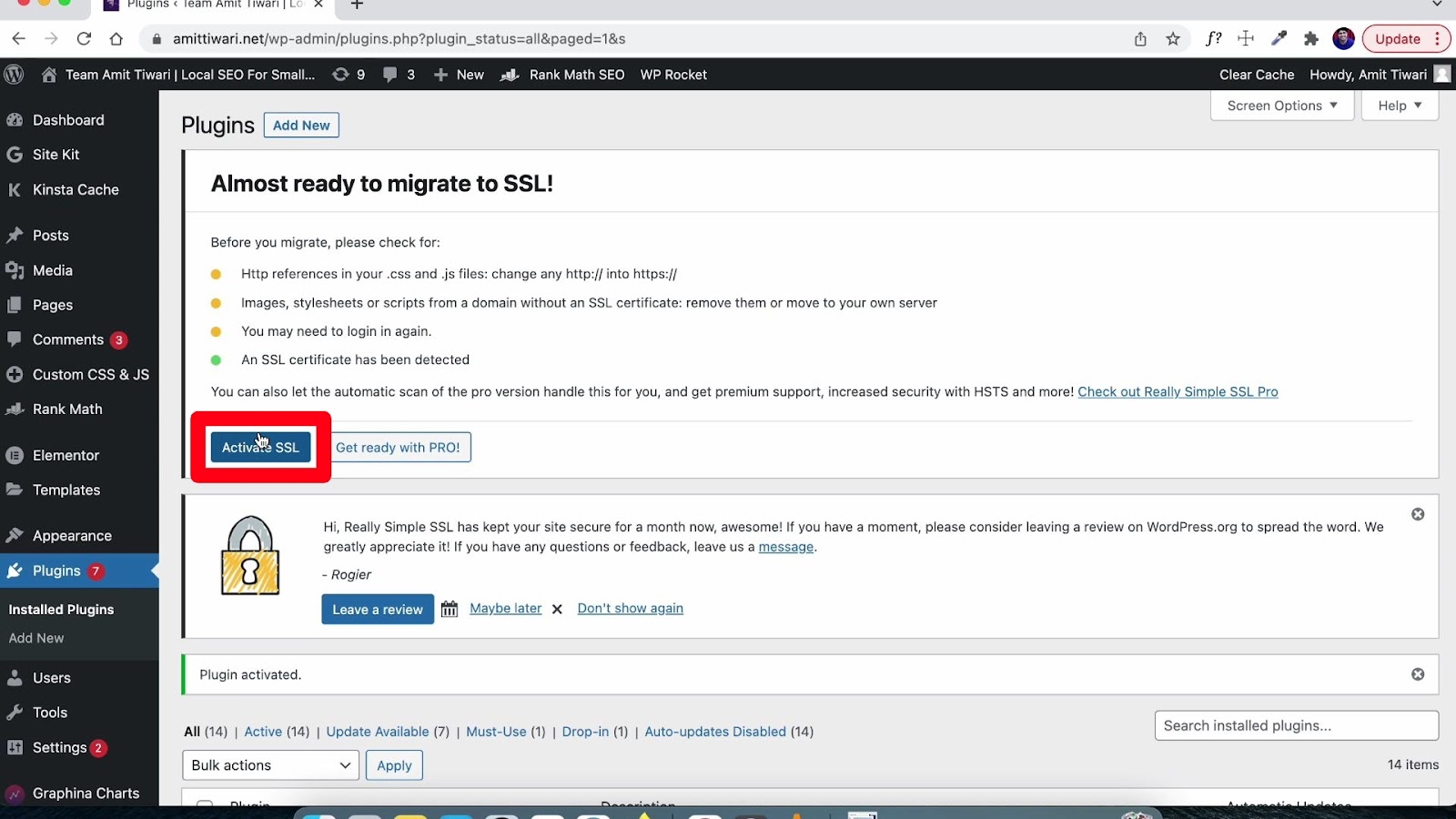Open the Chrome extensions puzzle icon
Screen dimensions: 1456x819
point(1310,38)
